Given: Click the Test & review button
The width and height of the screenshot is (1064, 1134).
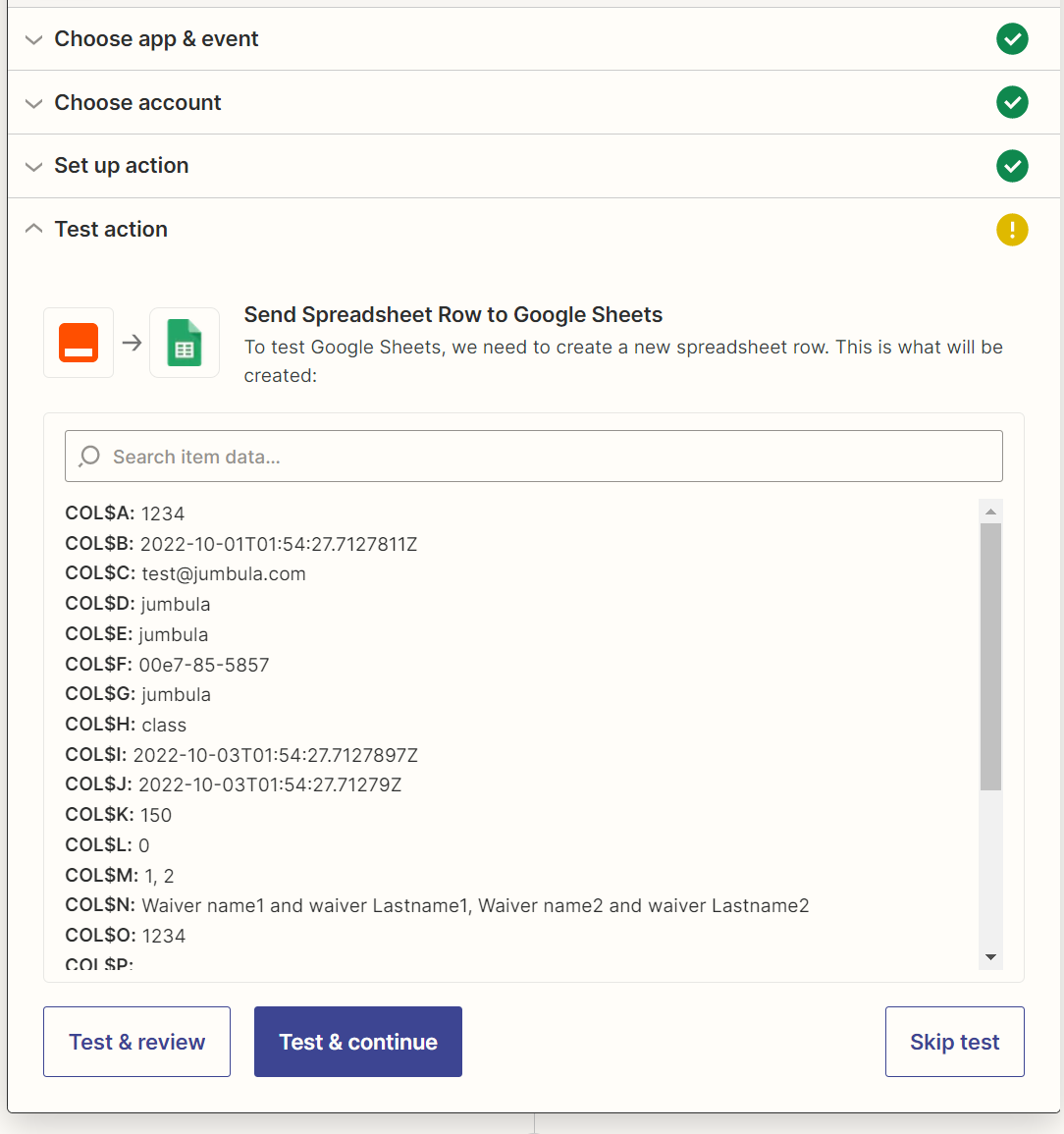Looking at the screenshot, I should (x=136, y=1042).
